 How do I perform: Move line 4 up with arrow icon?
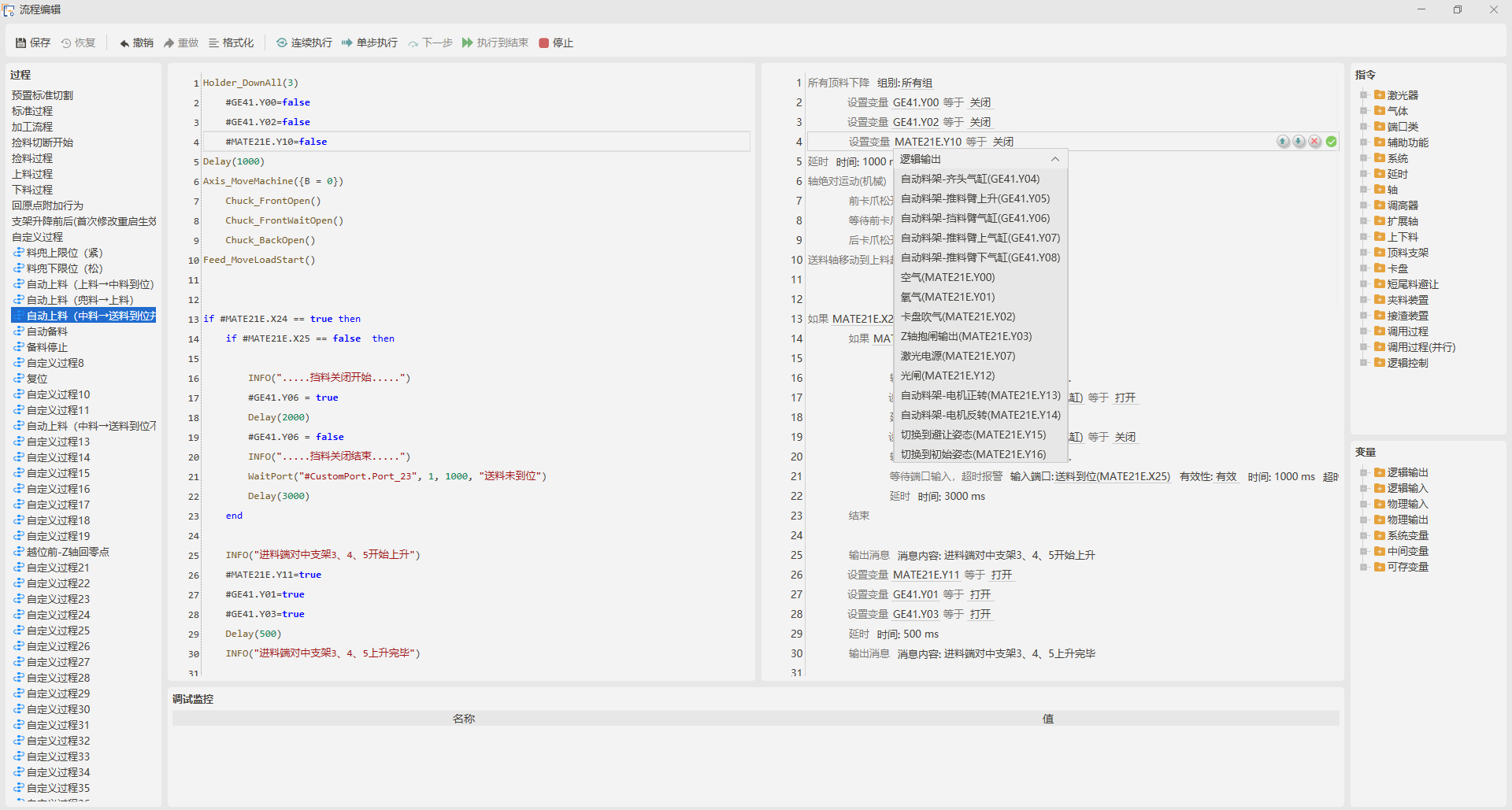(x=1283, y=142)
